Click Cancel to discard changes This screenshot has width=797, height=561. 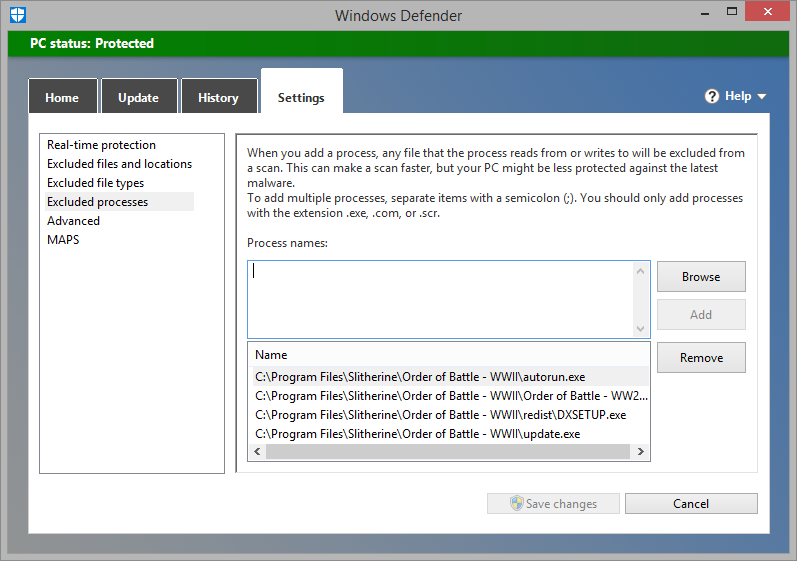click(691, 504)
